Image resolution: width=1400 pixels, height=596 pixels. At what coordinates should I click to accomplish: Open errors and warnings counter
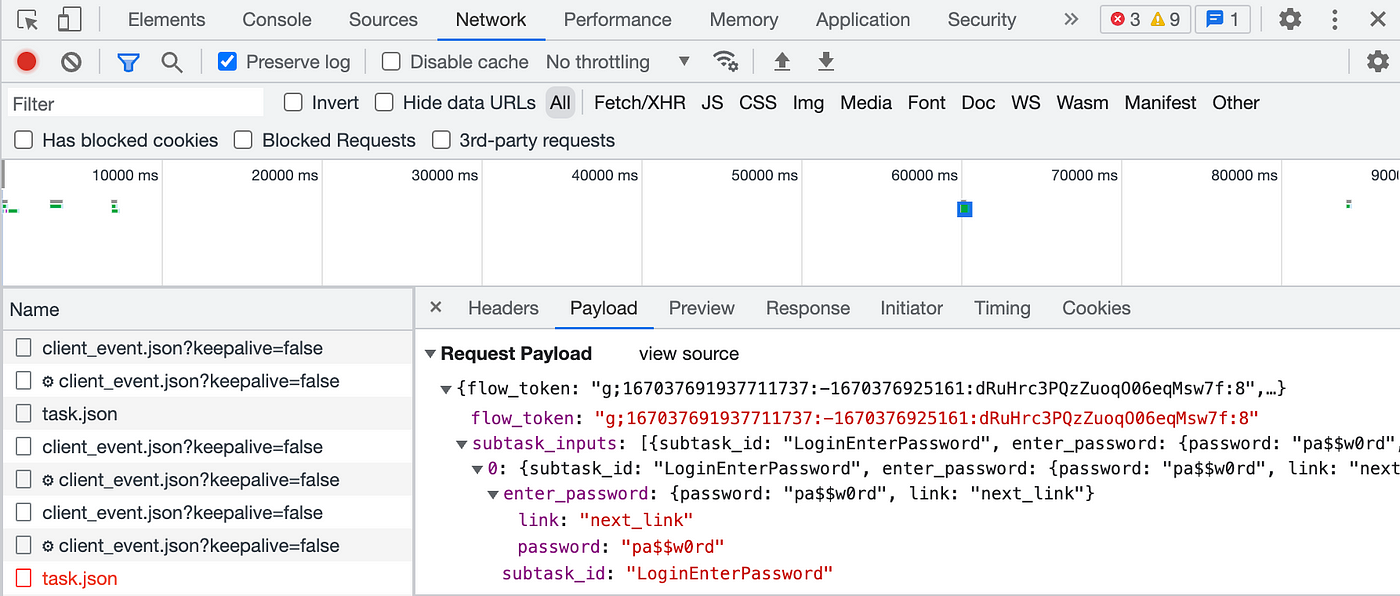(1145, 19)
